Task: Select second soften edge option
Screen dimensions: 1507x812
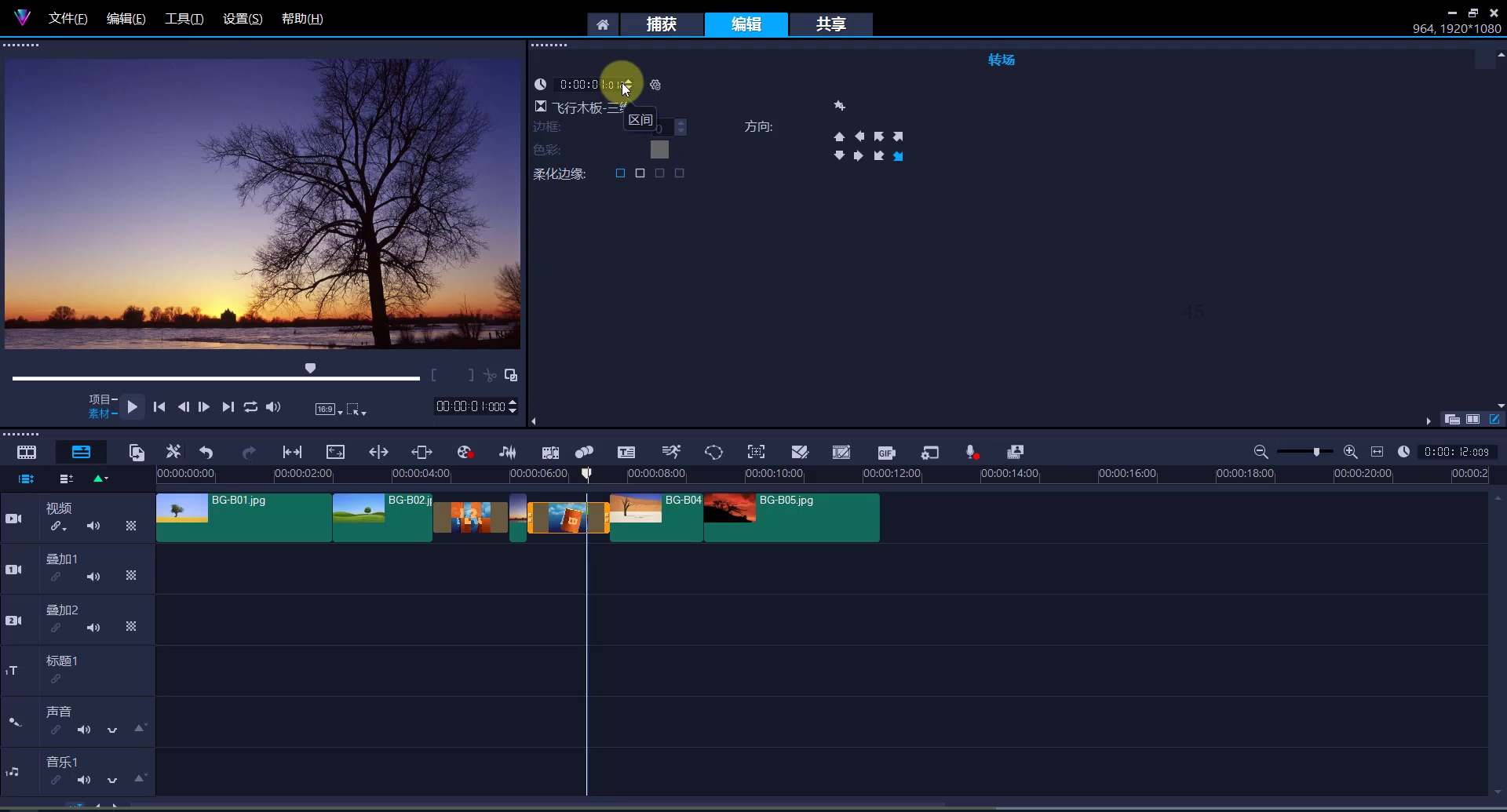Action: pos(640,173)
